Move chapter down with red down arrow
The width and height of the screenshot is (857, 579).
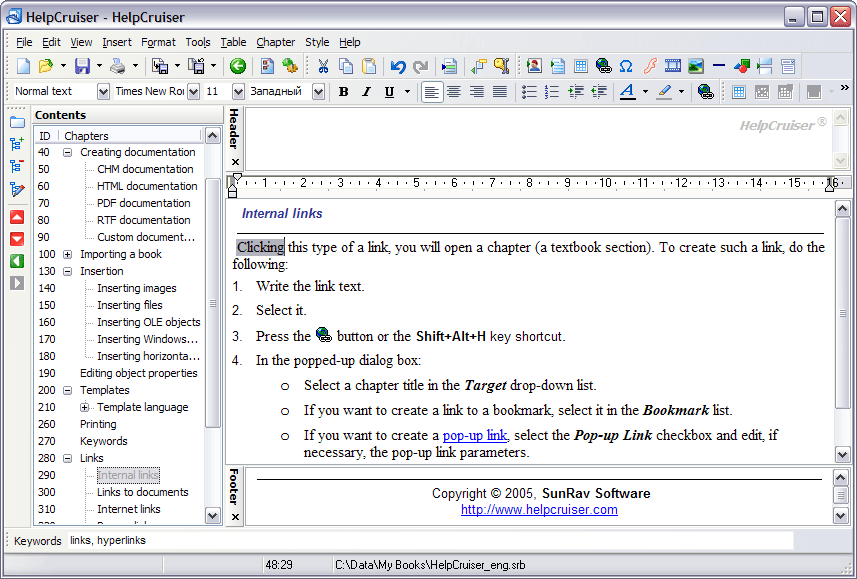[17, 239]
